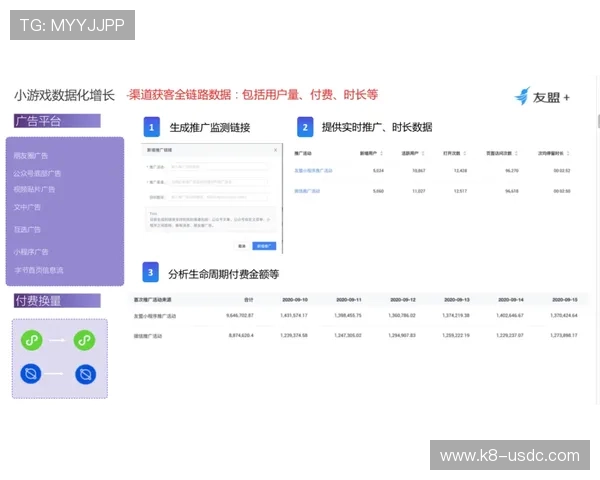The height and width of the screenshot is (480, 600).
Task: Focus the 推广活动 name input field
Action: 219,167
